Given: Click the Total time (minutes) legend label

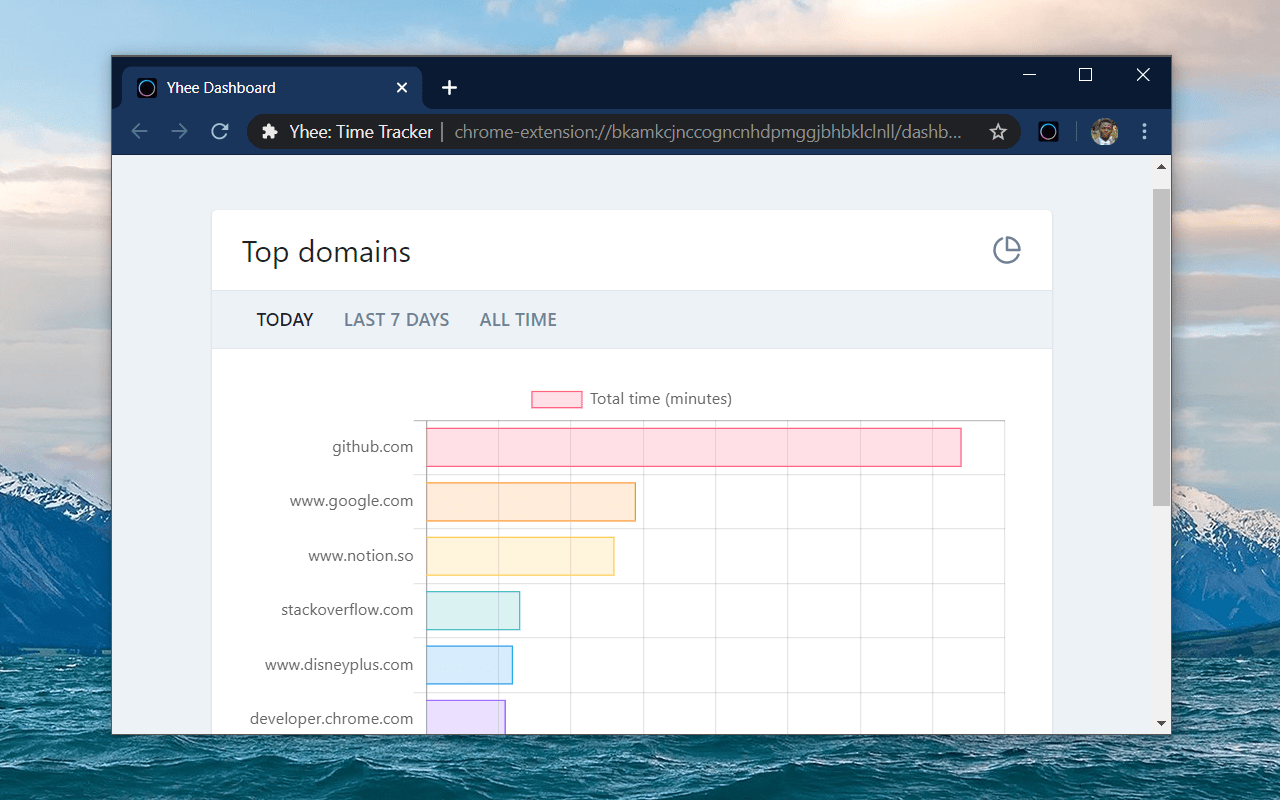Looking at the screenshot, I should tap(661, 399).
